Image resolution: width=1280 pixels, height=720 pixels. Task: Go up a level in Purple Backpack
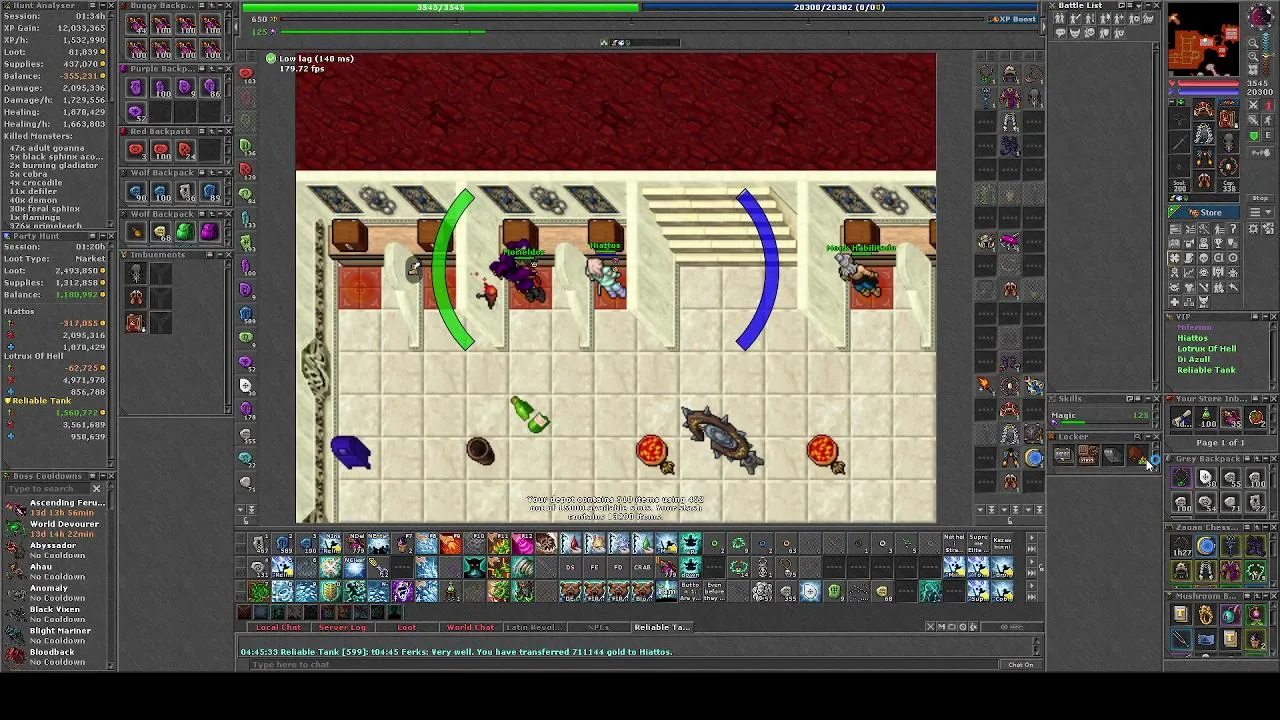(x=211, y=69)
